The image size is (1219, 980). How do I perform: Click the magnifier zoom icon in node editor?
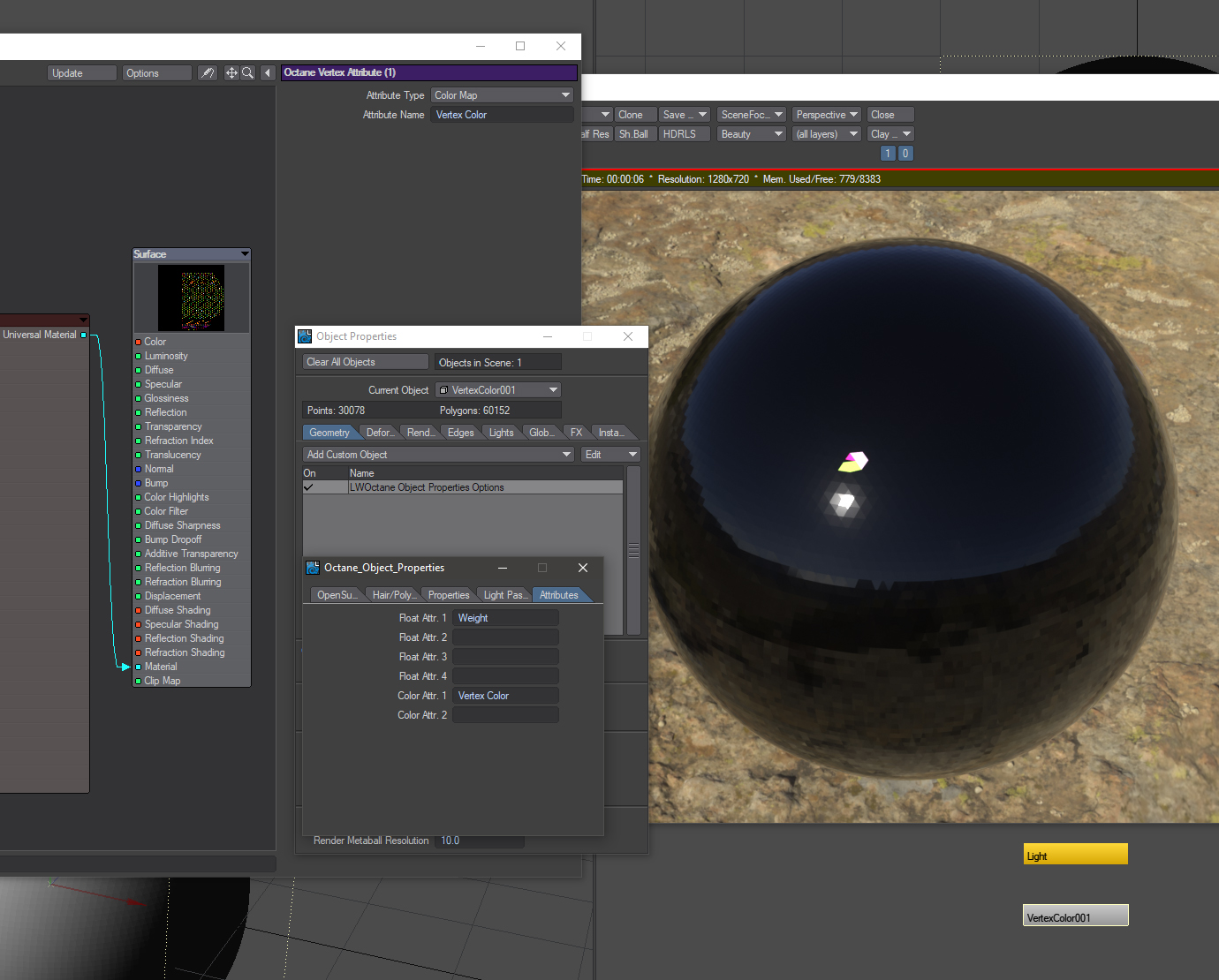click(x=248, y=73)
